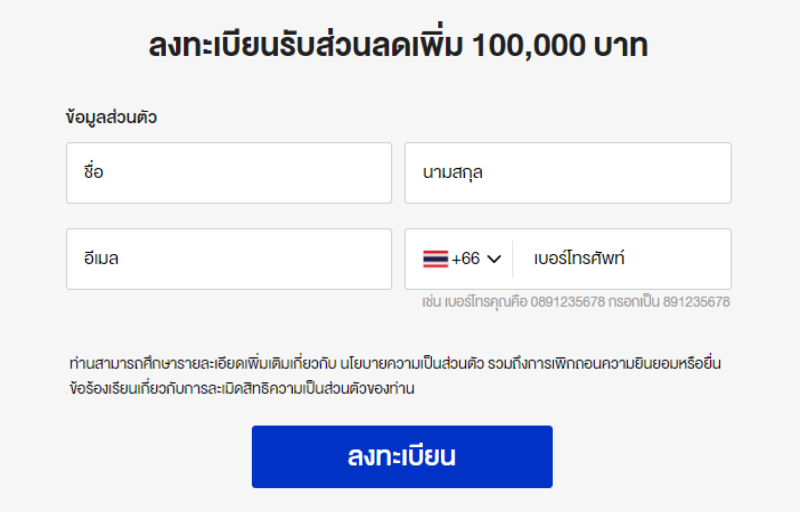Click into the อีเมล email field
This screenshot has height=512, width=800.
[229, 259]
